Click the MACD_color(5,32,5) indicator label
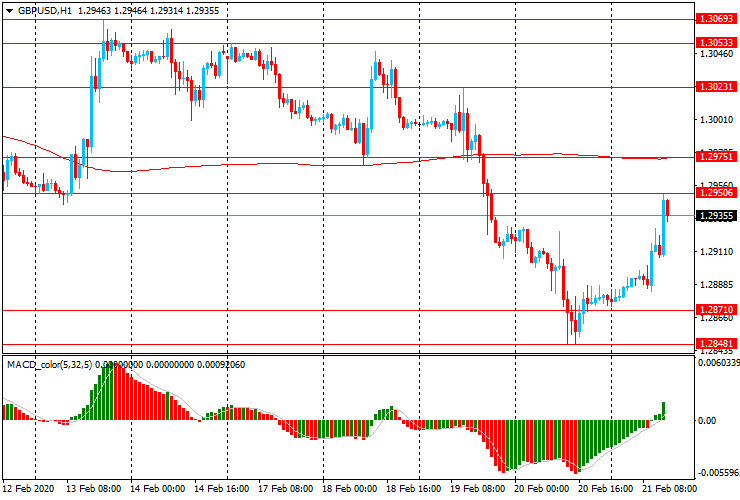The image size is (740, 500). coord(50,364)
